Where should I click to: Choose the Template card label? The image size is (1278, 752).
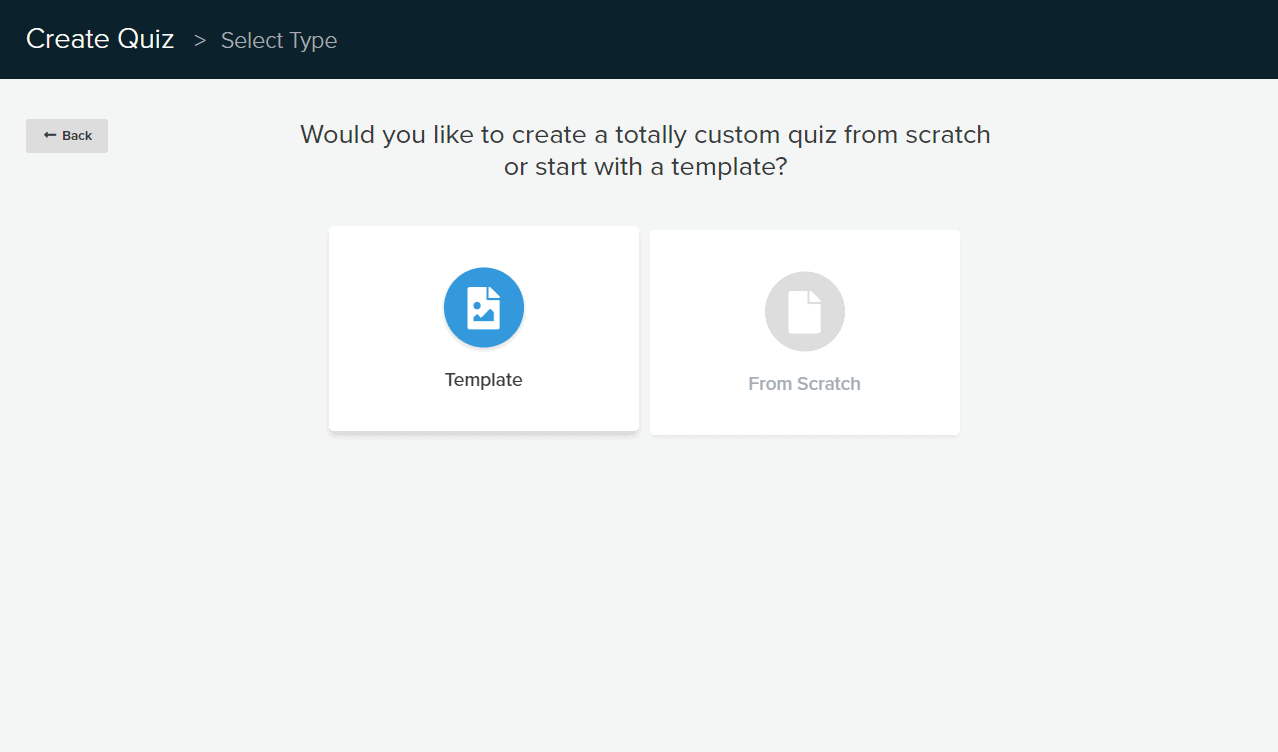[484, 380]
